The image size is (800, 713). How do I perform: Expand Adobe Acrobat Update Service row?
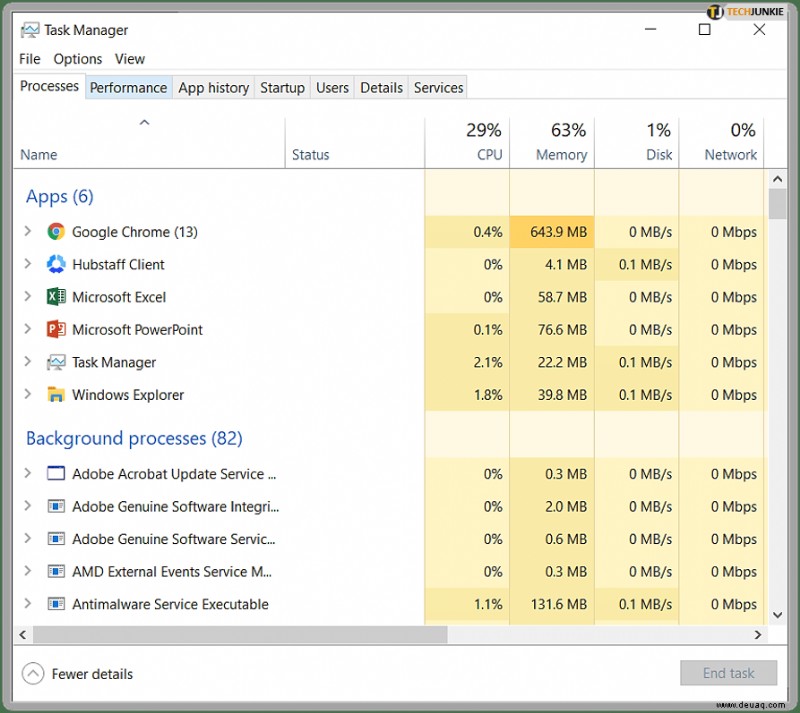(28, 473)
